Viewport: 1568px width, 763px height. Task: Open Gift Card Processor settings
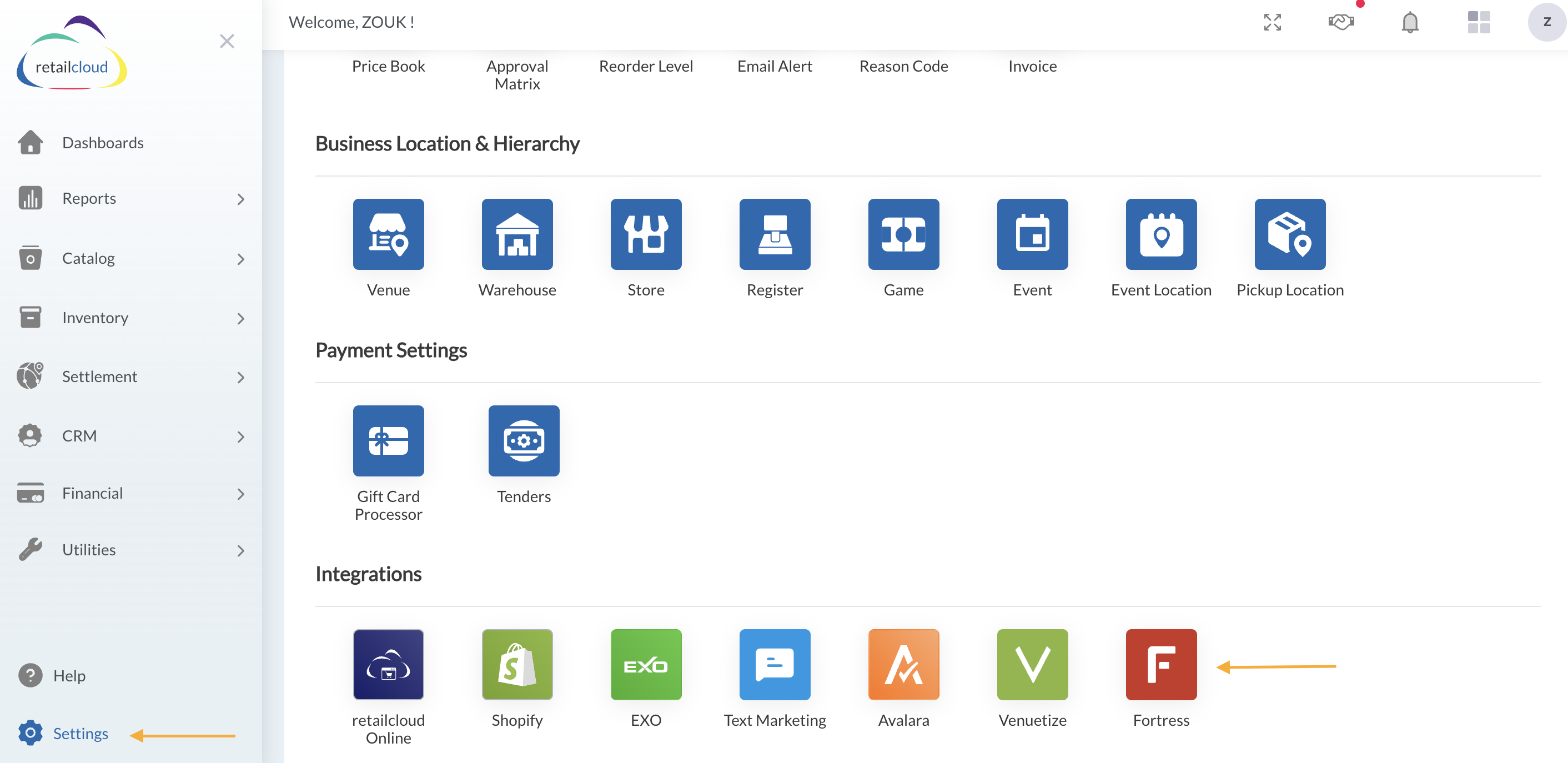pyautogui.click(x=388, y=441)
